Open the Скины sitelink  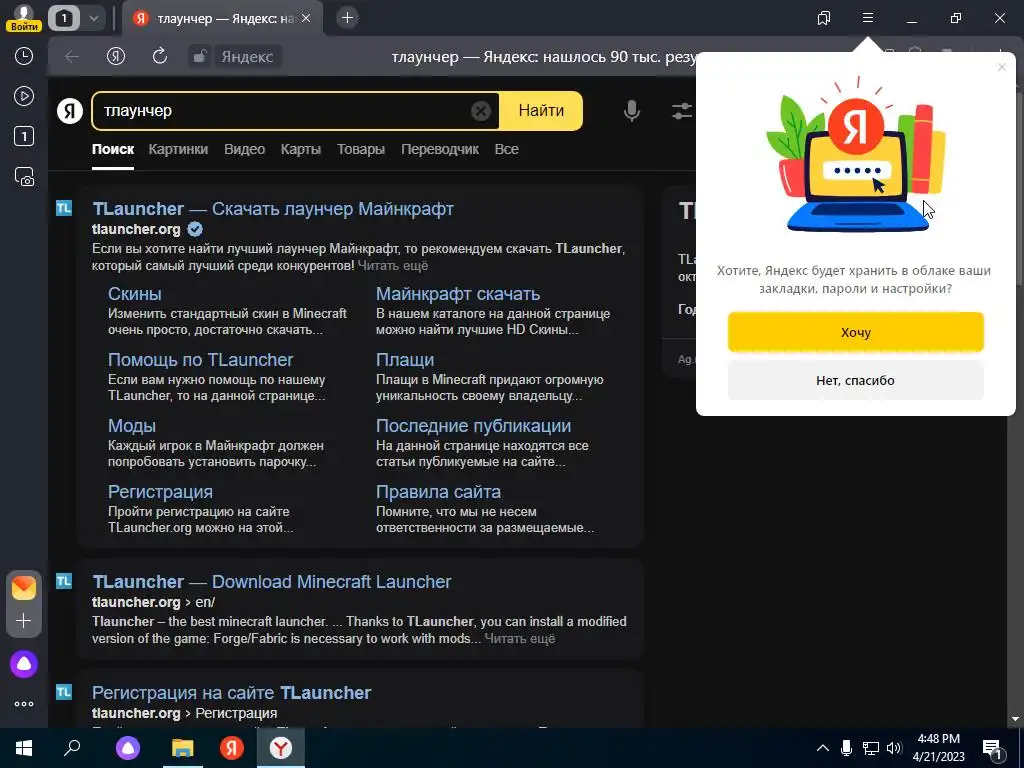(x=135, y=294)
